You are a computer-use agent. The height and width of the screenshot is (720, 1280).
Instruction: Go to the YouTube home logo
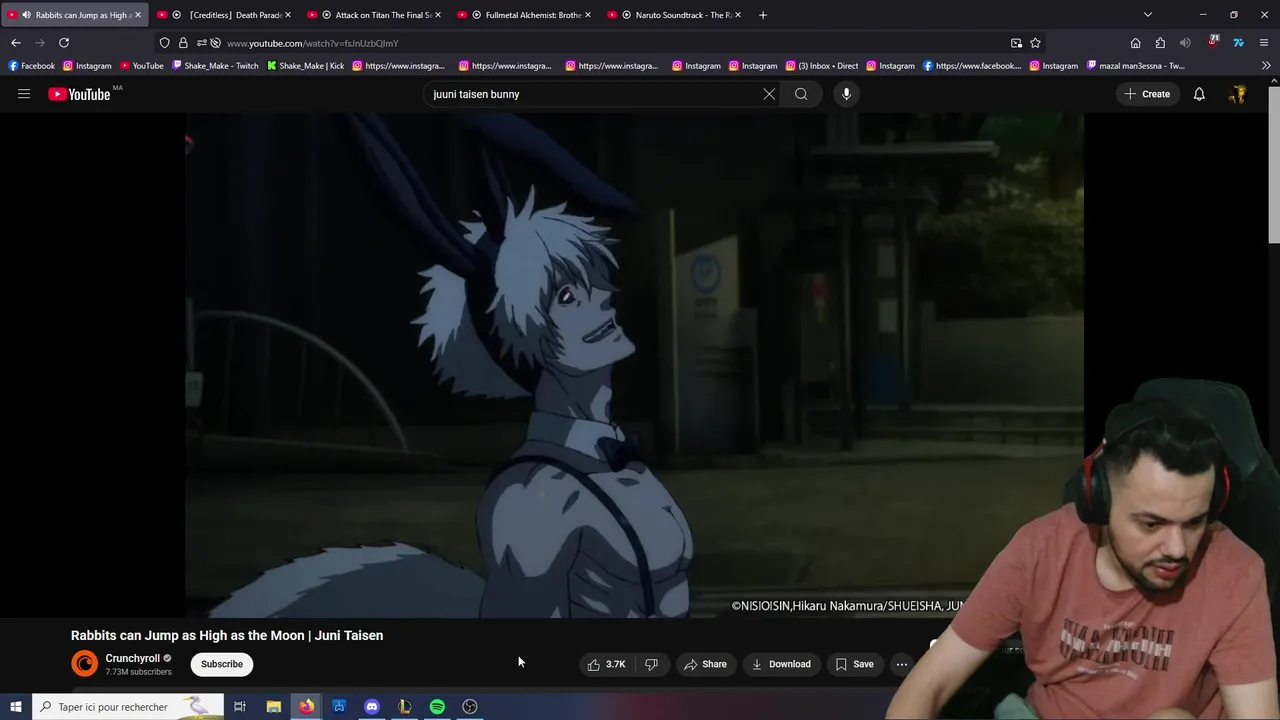point(79,94)
